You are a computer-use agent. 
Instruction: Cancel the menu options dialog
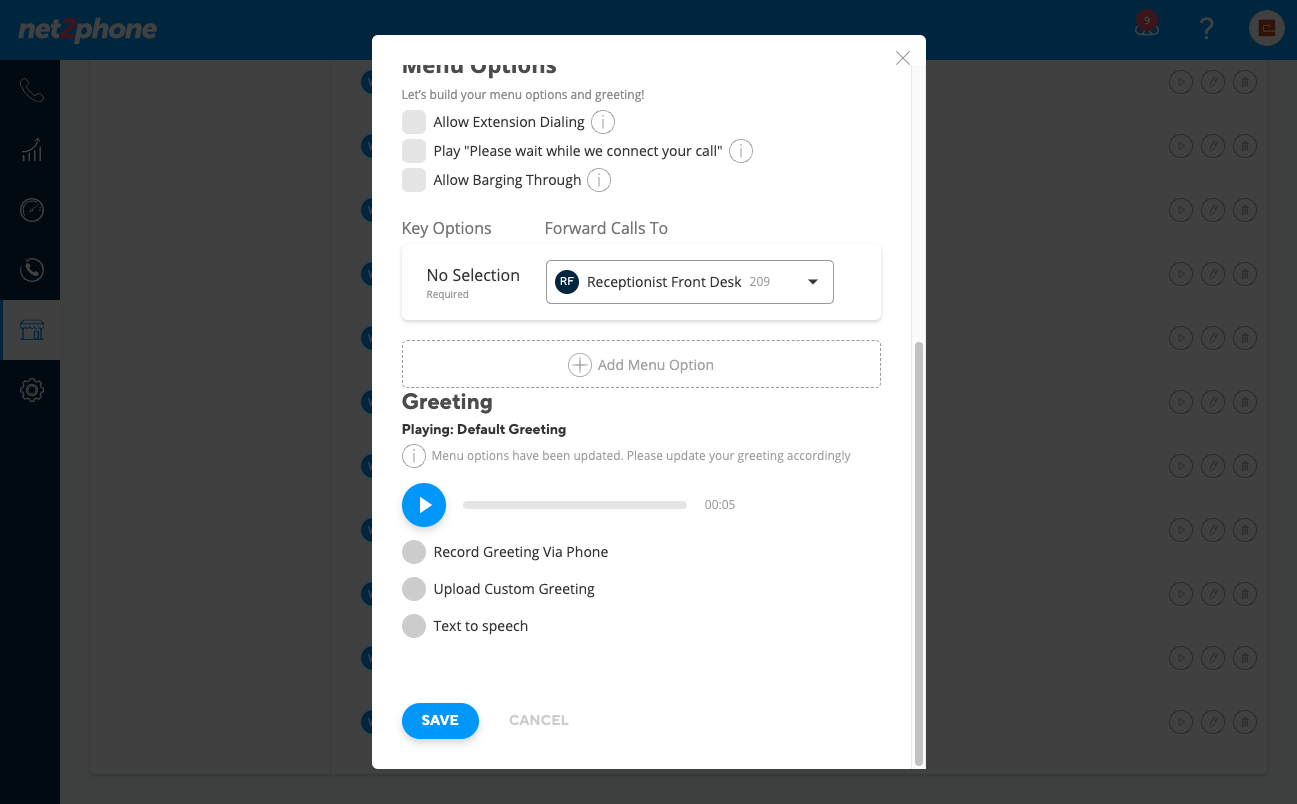(538, 720)
